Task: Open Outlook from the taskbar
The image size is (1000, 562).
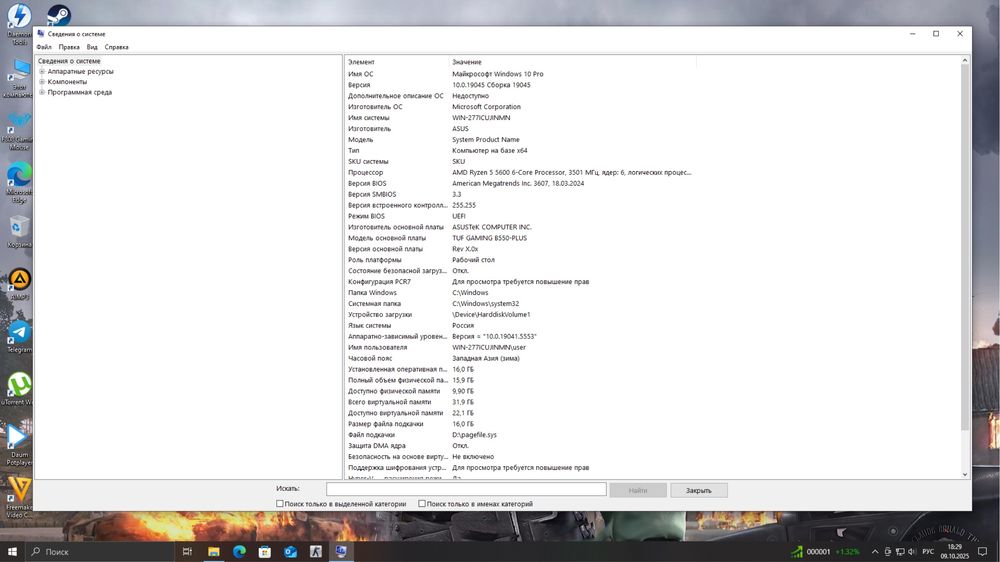Action: (290, 551)
